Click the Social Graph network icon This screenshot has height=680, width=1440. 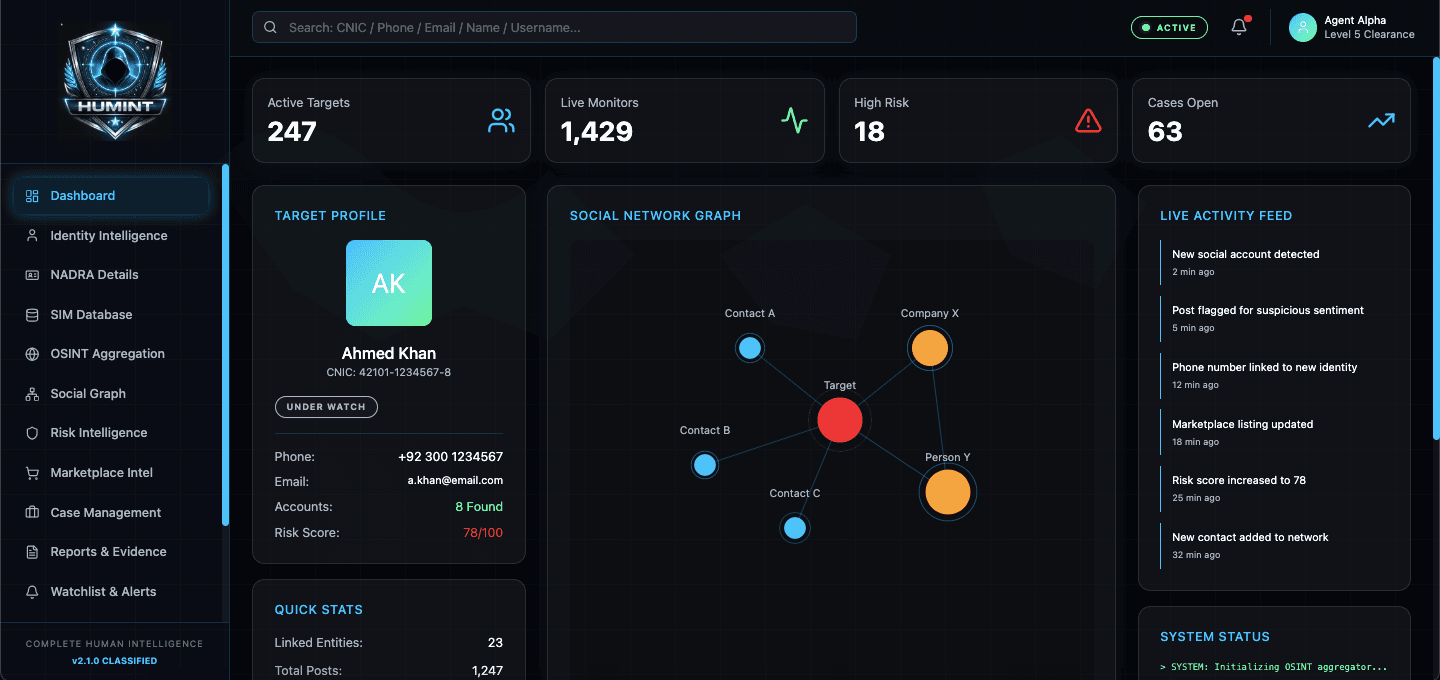[x=32, y=394]
